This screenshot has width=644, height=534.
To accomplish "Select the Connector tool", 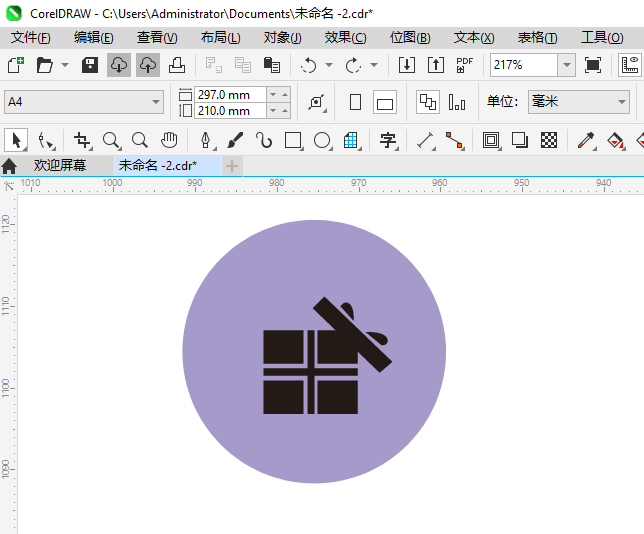I will (x=454, y=140).
